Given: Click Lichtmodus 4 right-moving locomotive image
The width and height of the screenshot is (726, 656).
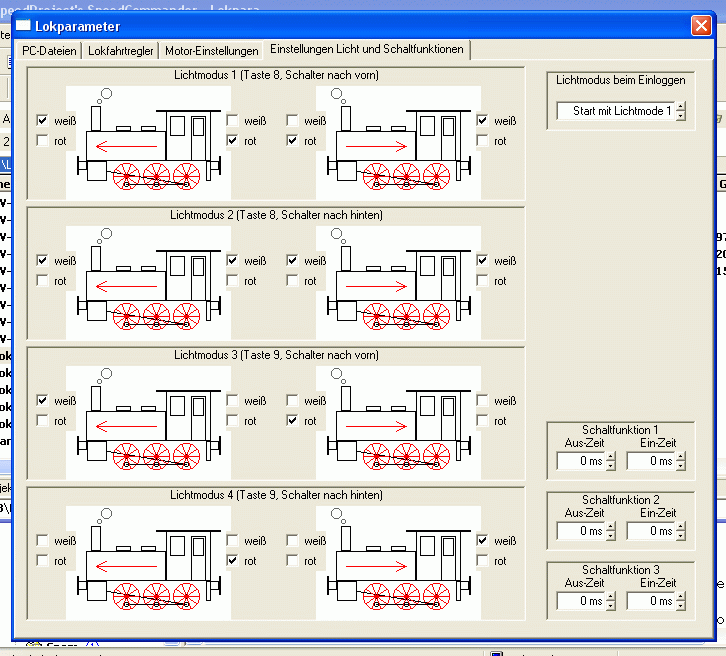Looking at the screenshot, I should coord(399,563).
